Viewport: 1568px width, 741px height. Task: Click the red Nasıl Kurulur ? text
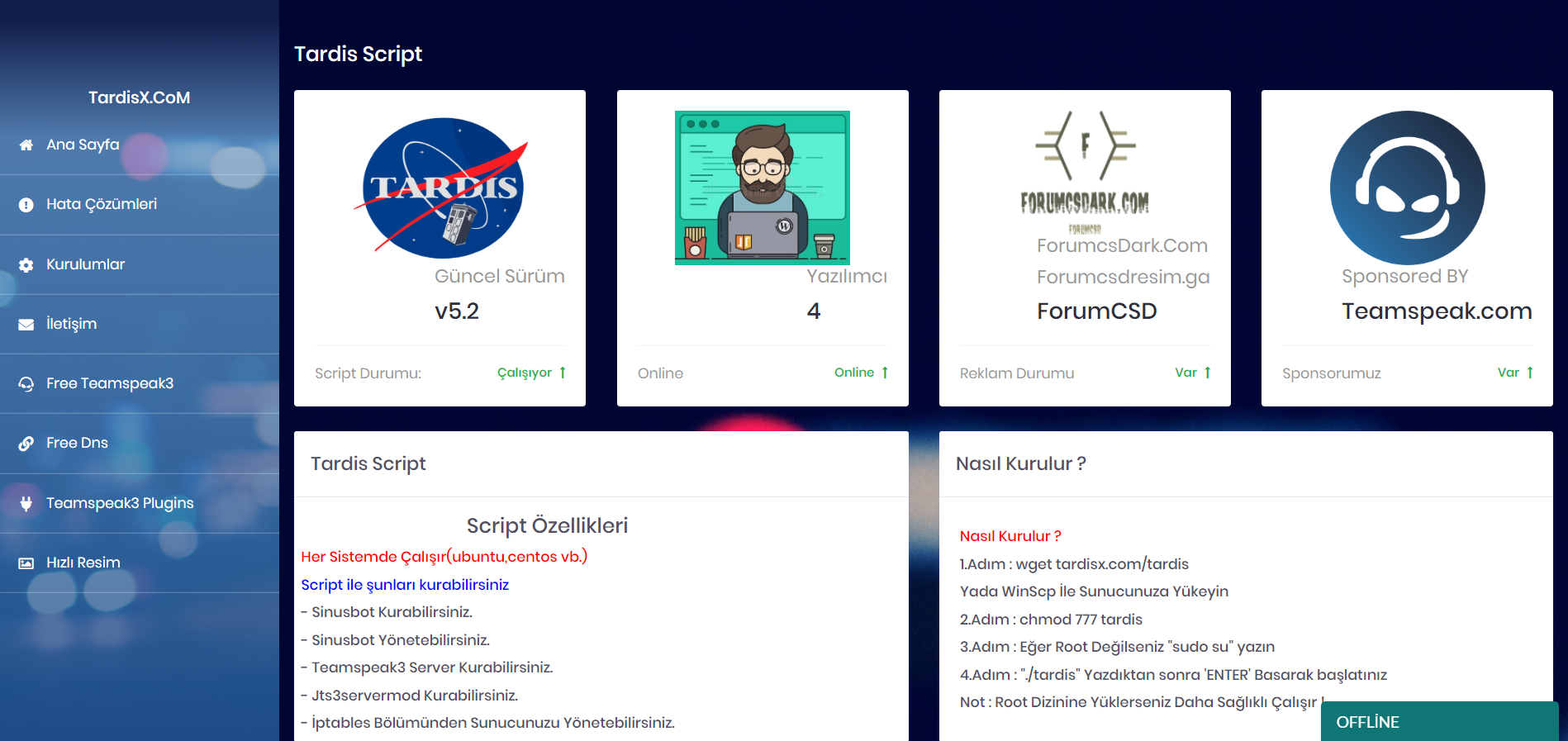(1010, 536)
